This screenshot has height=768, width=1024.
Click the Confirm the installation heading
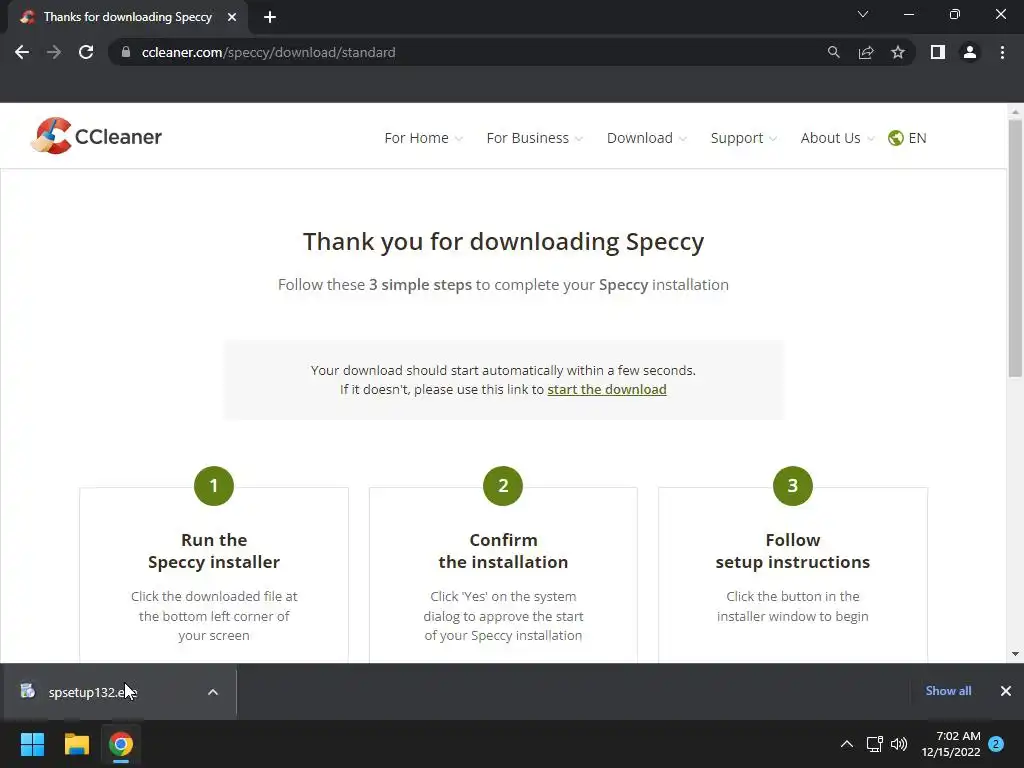503,551
